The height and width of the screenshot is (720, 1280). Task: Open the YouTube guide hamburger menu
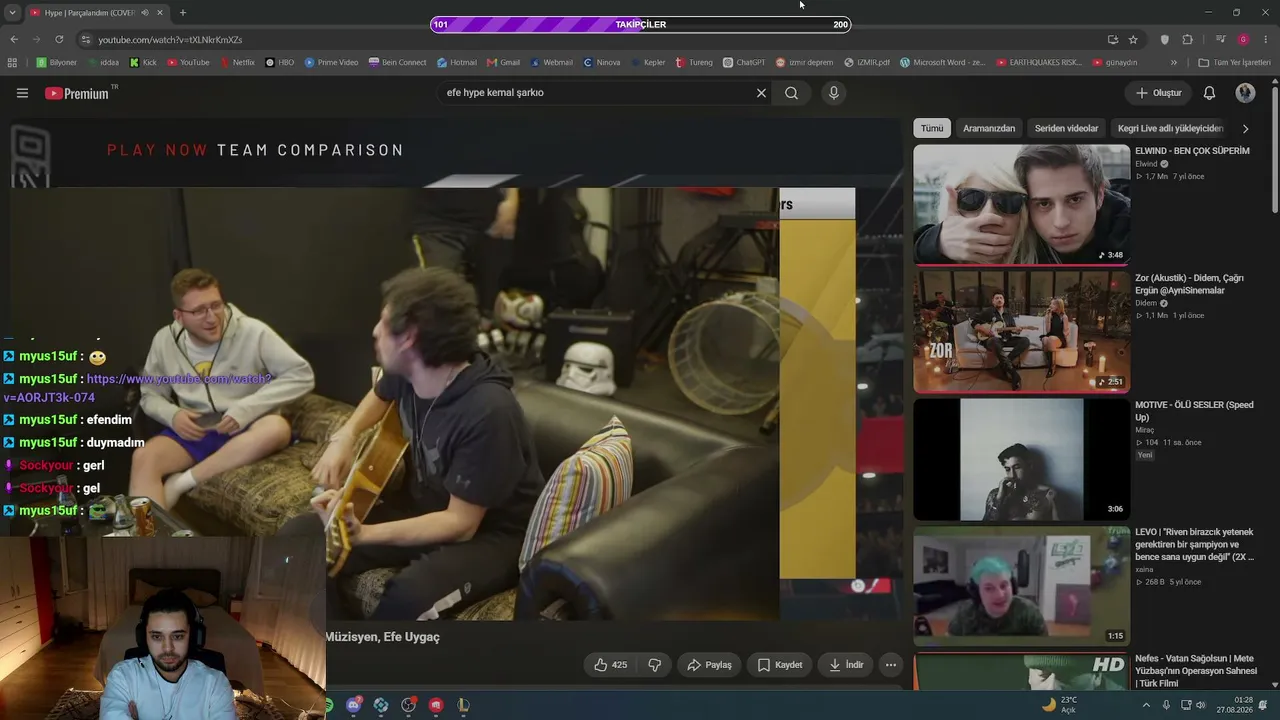(x=22, y=93)
